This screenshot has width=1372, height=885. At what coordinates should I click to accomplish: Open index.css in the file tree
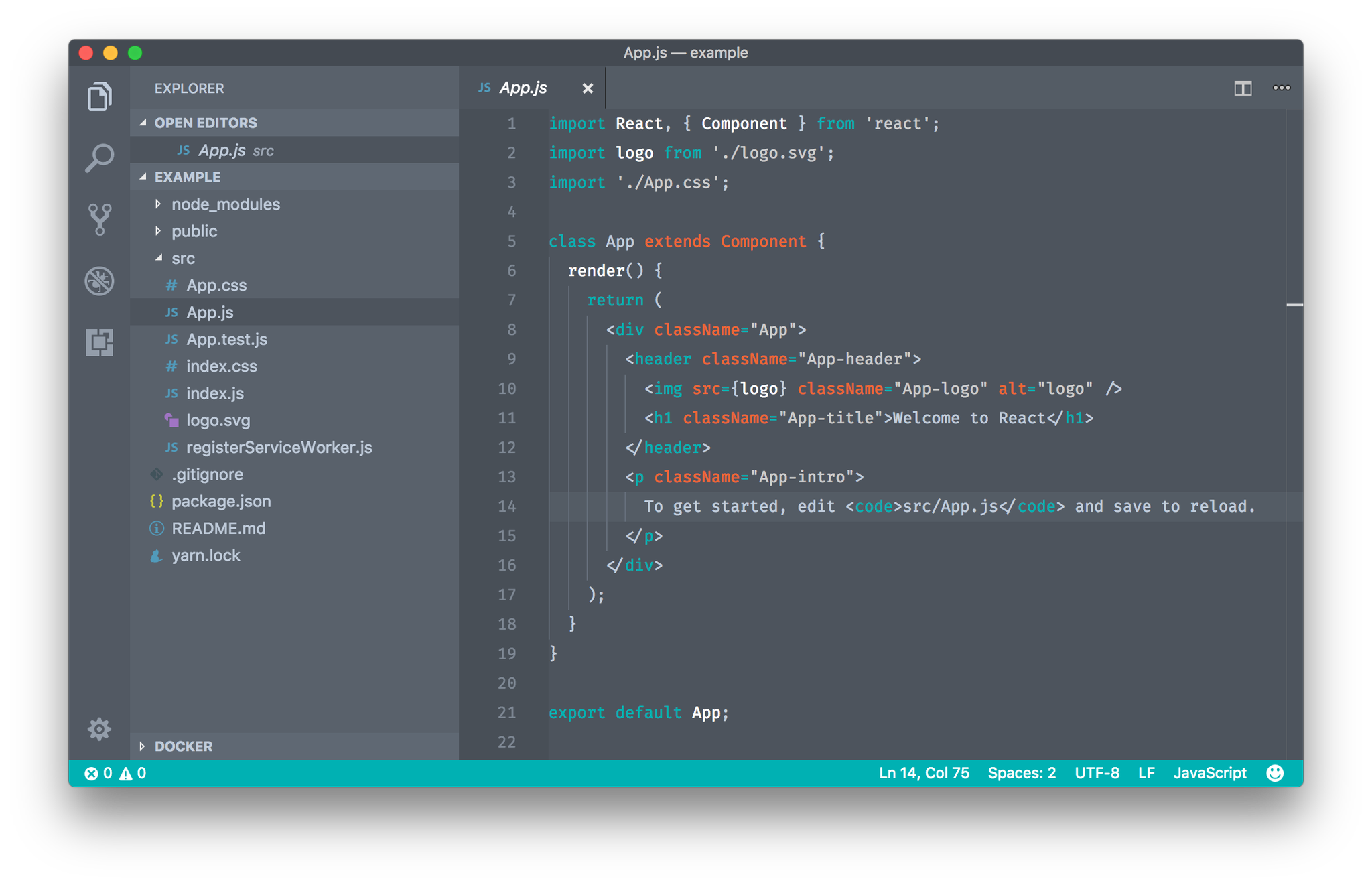(x=295, y=366)
